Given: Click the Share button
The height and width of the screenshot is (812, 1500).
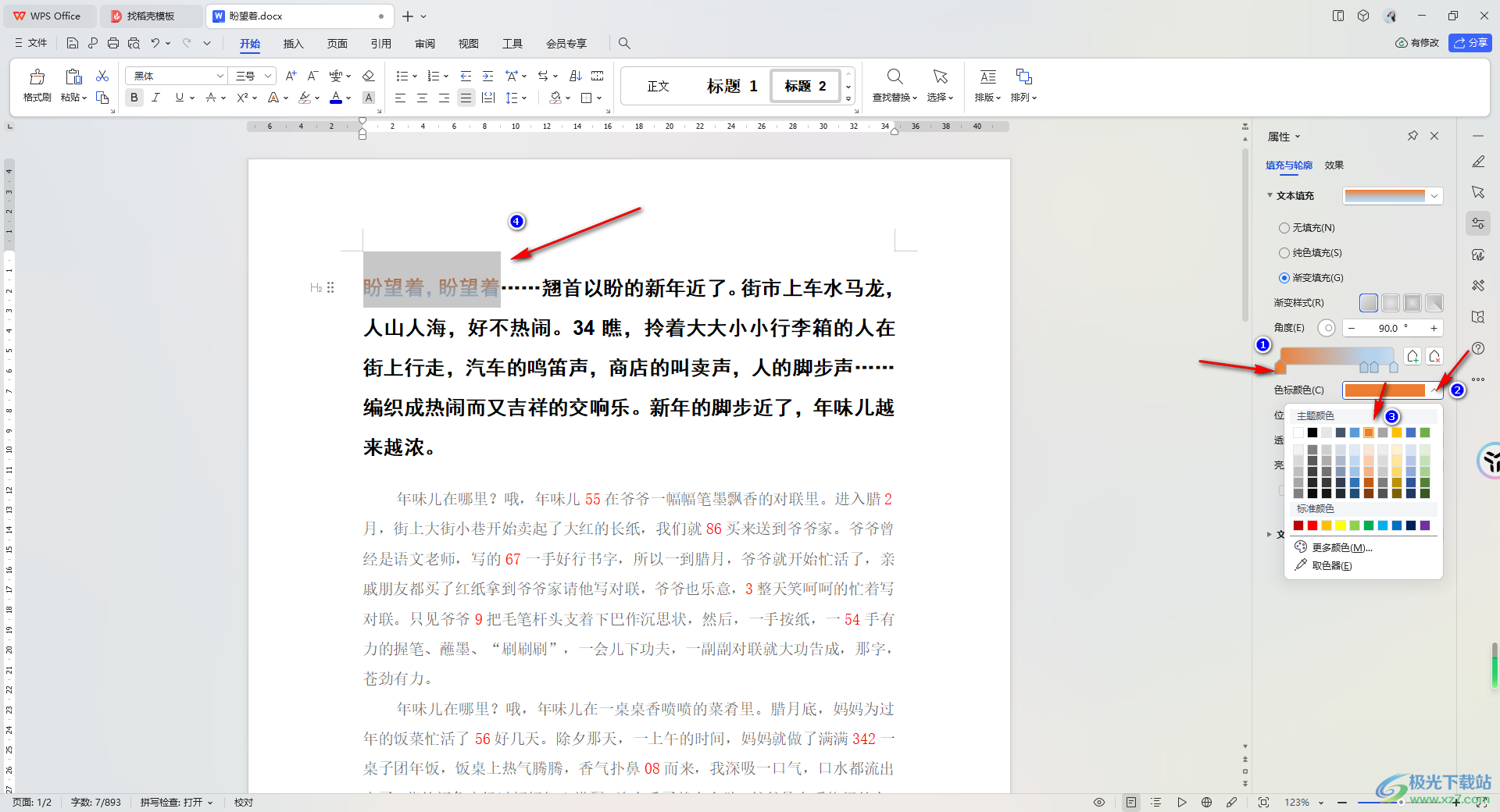Looking at the screenshot, I should tap(1470, 43).
